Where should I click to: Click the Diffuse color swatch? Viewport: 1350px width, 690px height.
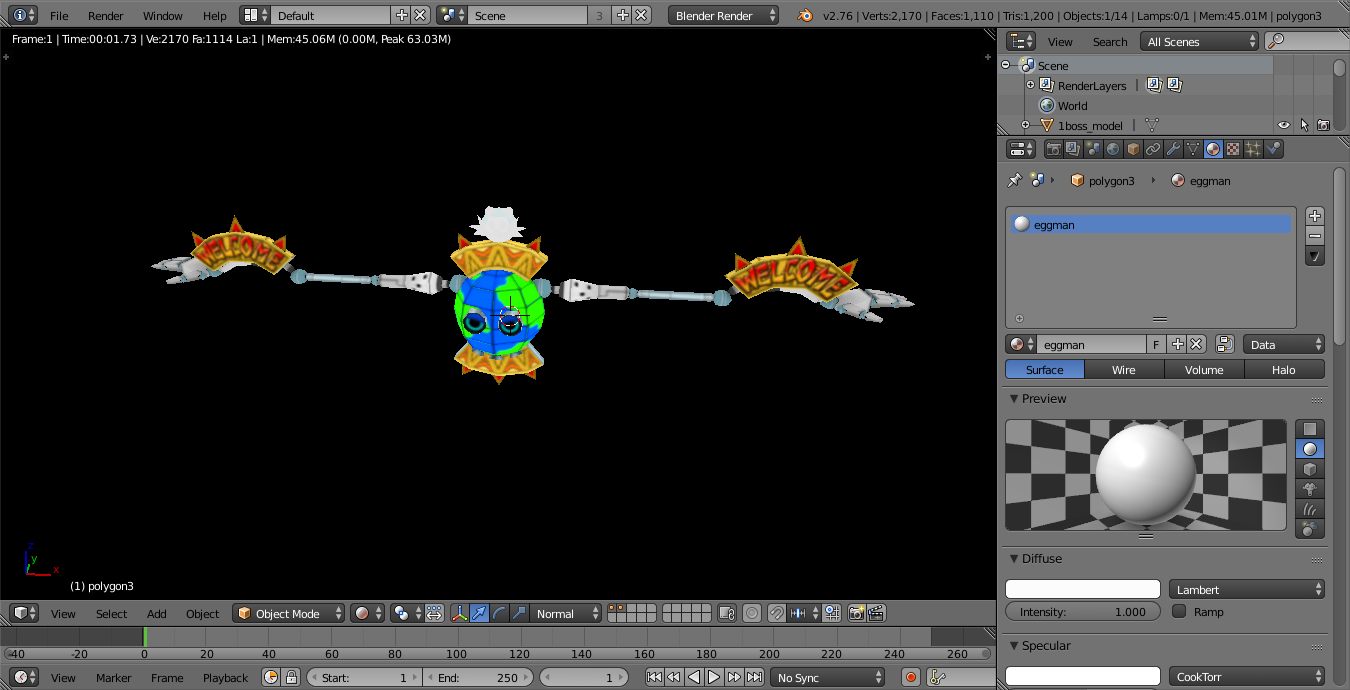click(x=1083, y=589)
